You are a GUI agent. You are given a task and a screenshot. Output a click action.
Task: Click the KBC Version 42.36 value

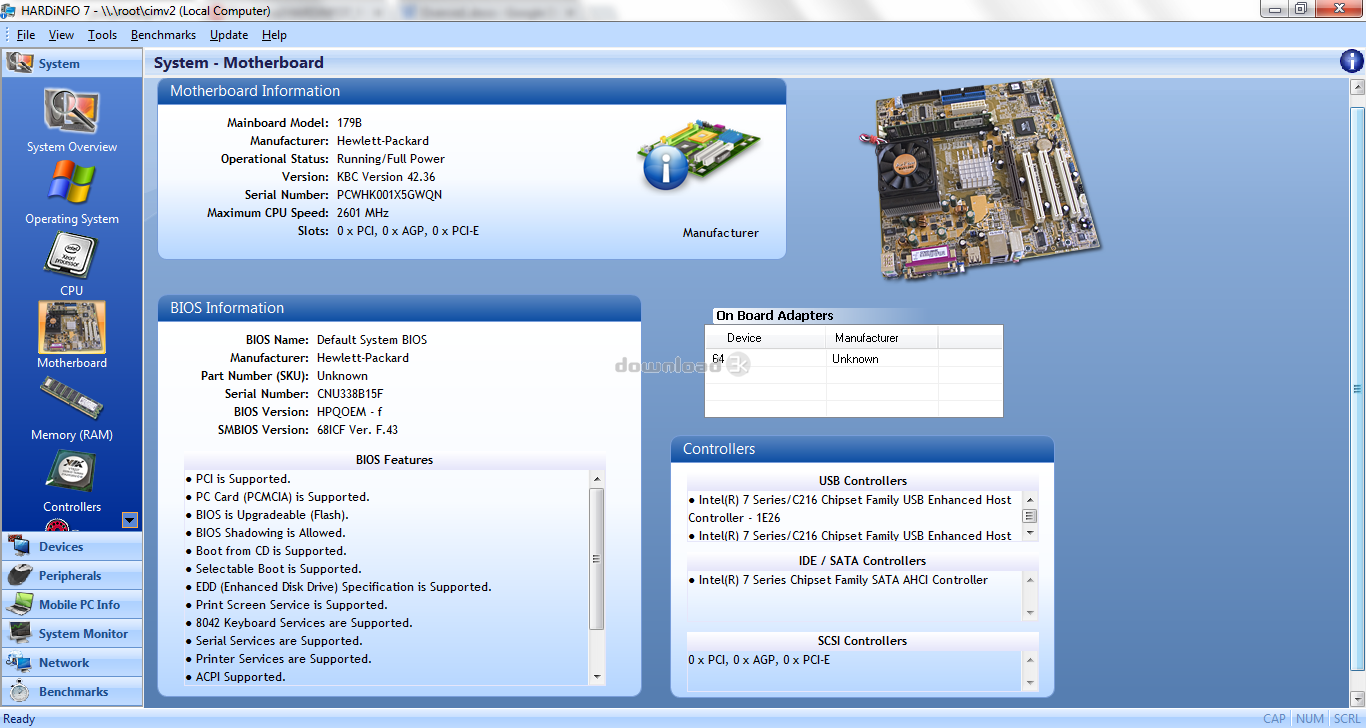(x=386, y=177)
